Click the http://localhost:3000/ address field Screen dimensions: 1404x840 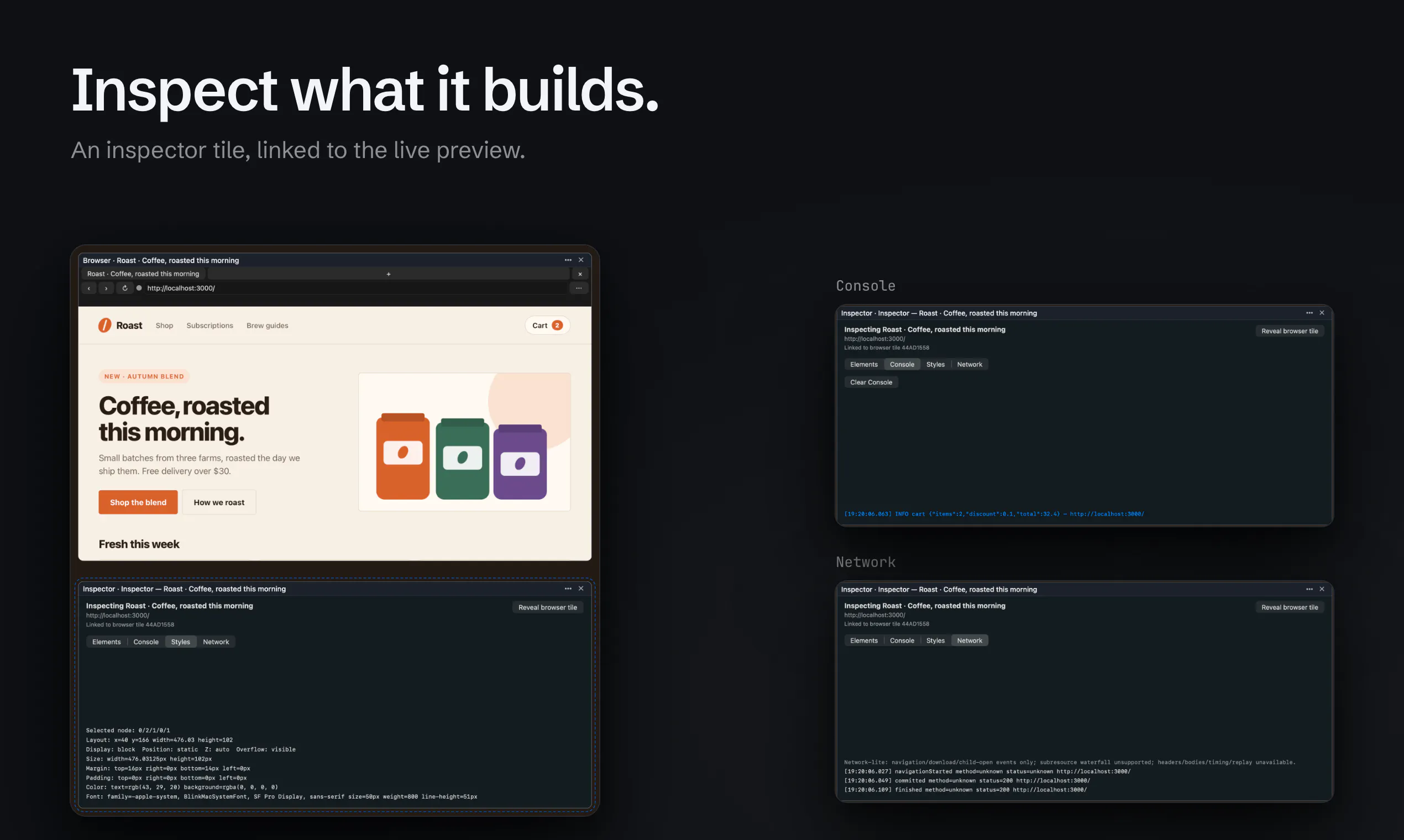pyautogui.click(x=355, y=288)
